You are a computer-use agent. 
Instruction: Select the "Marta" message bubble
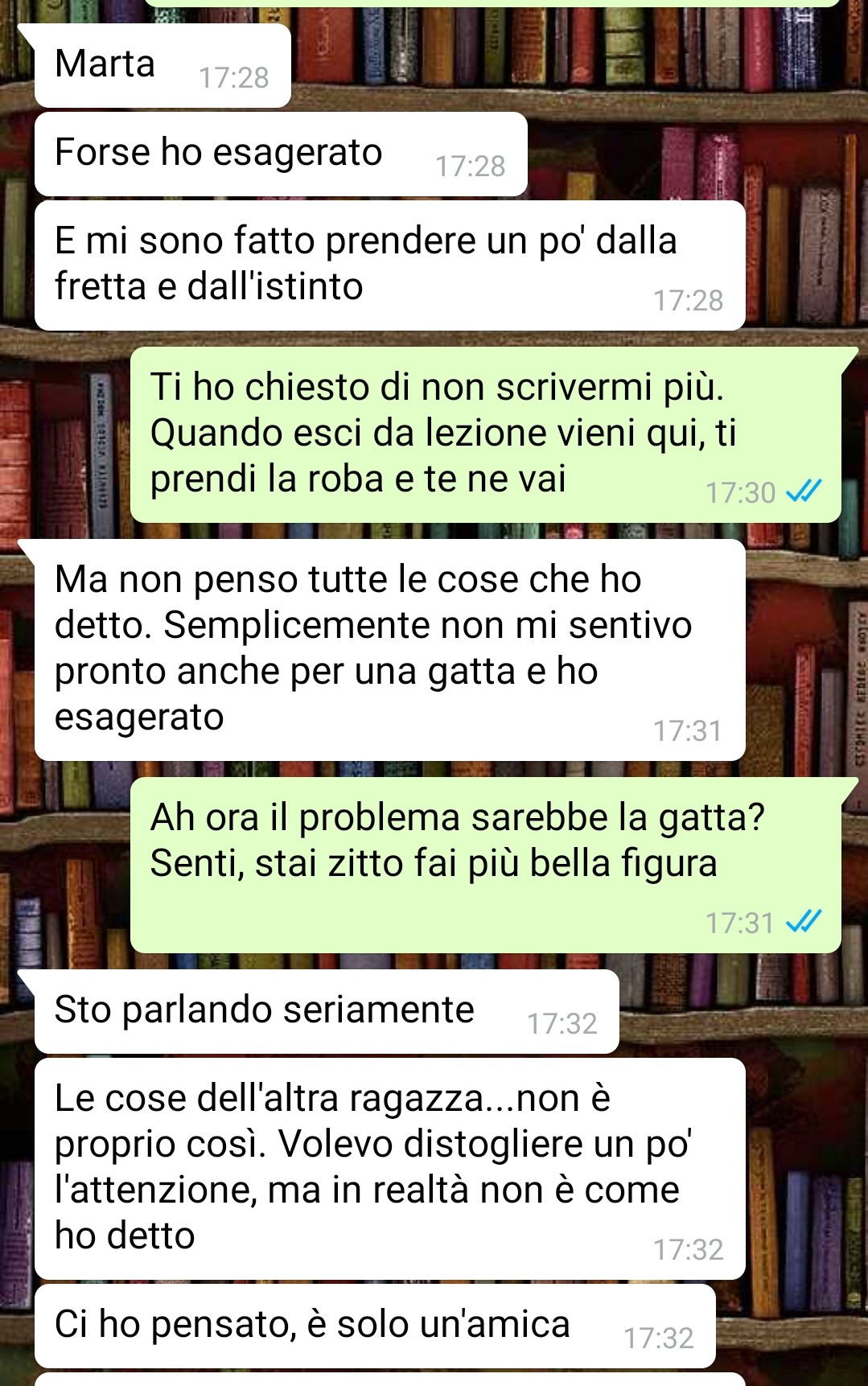(162, 66)
